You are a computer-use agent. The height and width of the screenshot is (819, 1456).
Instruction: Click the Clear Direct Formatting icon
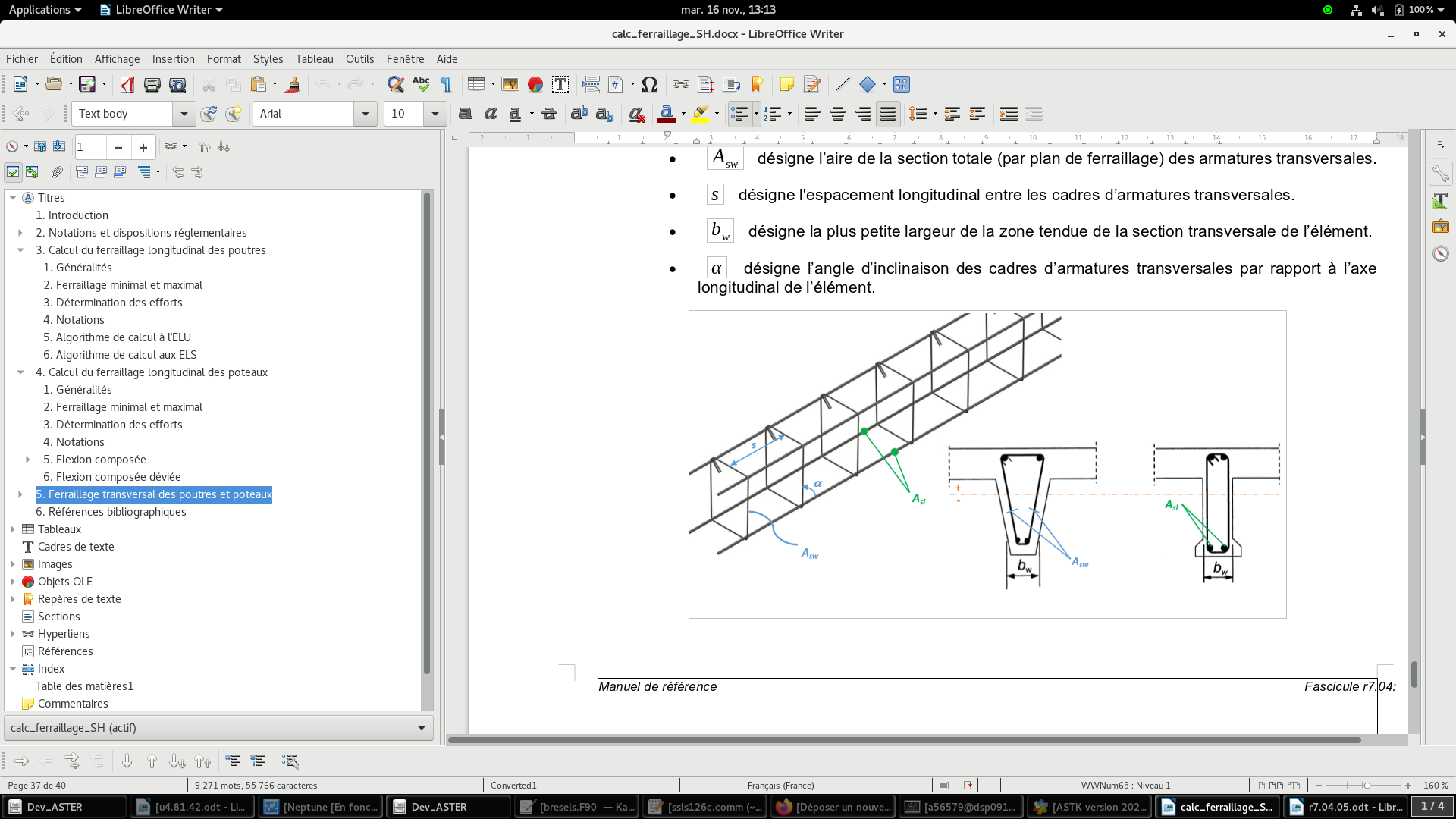click(x=637, y=114)
